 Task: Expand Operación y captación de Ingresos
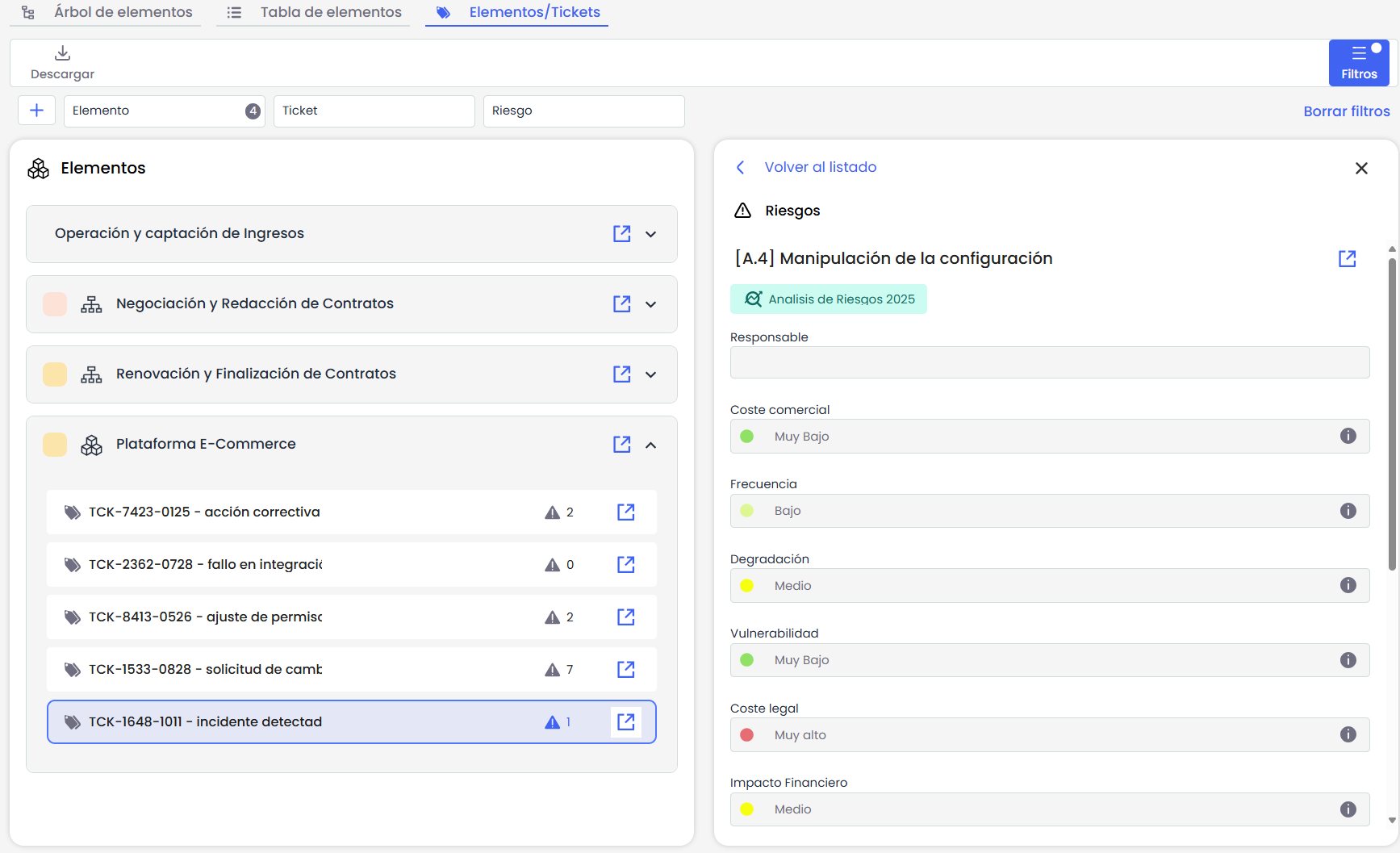point(650,234)
